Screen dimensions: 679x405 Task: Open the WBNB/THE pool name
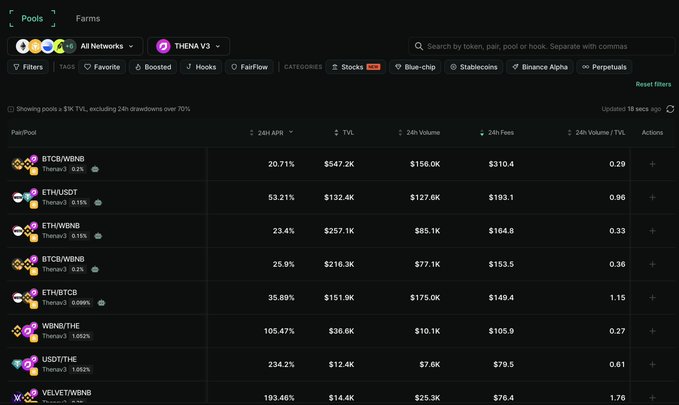tap(61, 326)
